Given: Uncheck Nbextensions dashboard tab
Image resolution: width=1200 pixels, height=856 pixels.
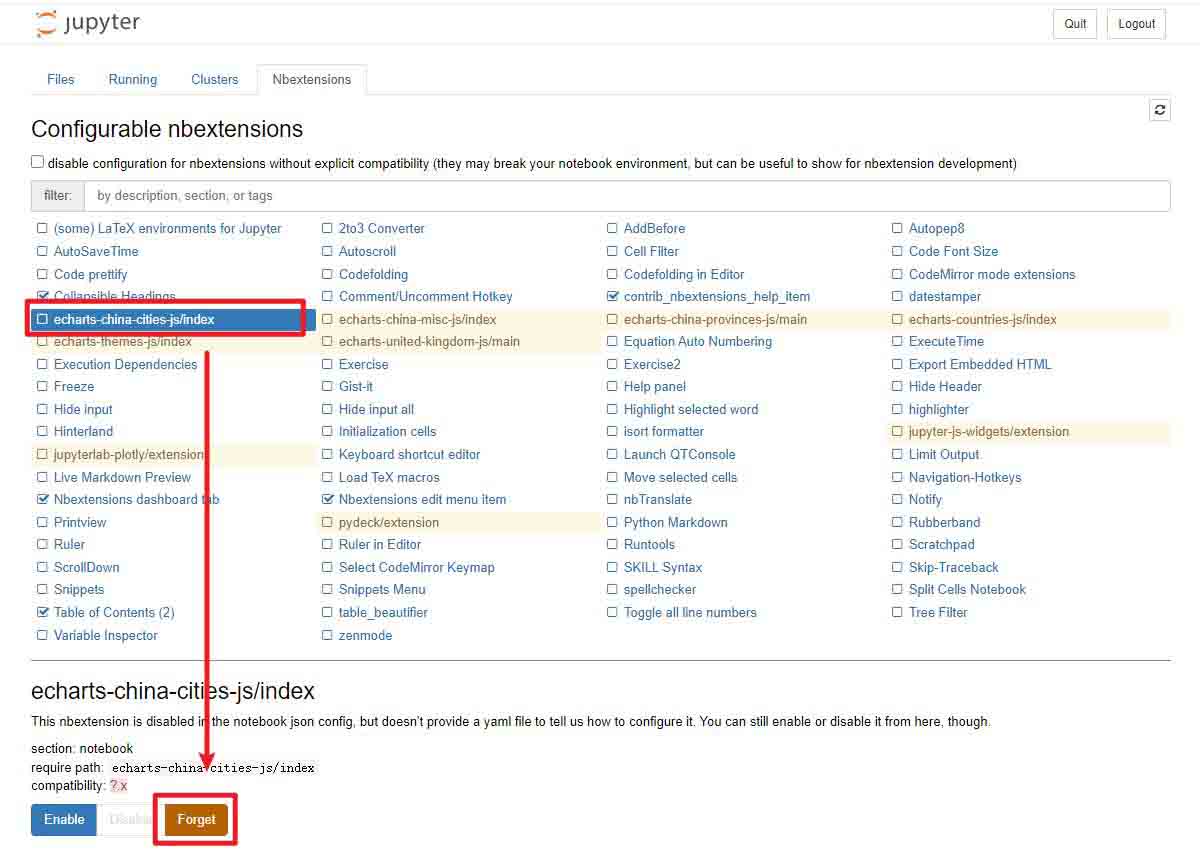Looking at the screenshot, I should (42, 499).
